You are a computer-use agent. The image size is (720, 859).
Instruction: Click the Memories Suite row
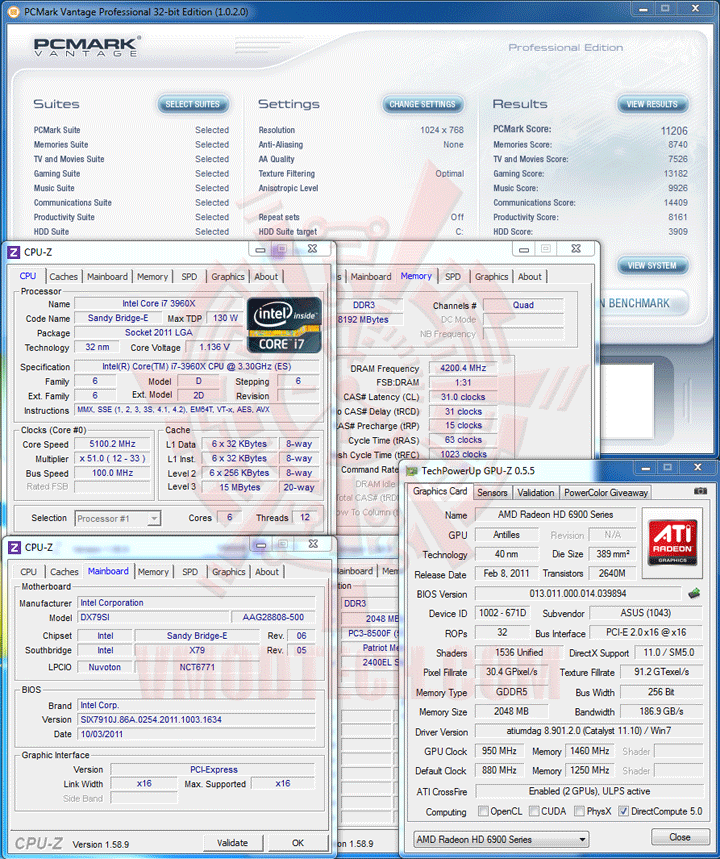[x=131, y=145]
